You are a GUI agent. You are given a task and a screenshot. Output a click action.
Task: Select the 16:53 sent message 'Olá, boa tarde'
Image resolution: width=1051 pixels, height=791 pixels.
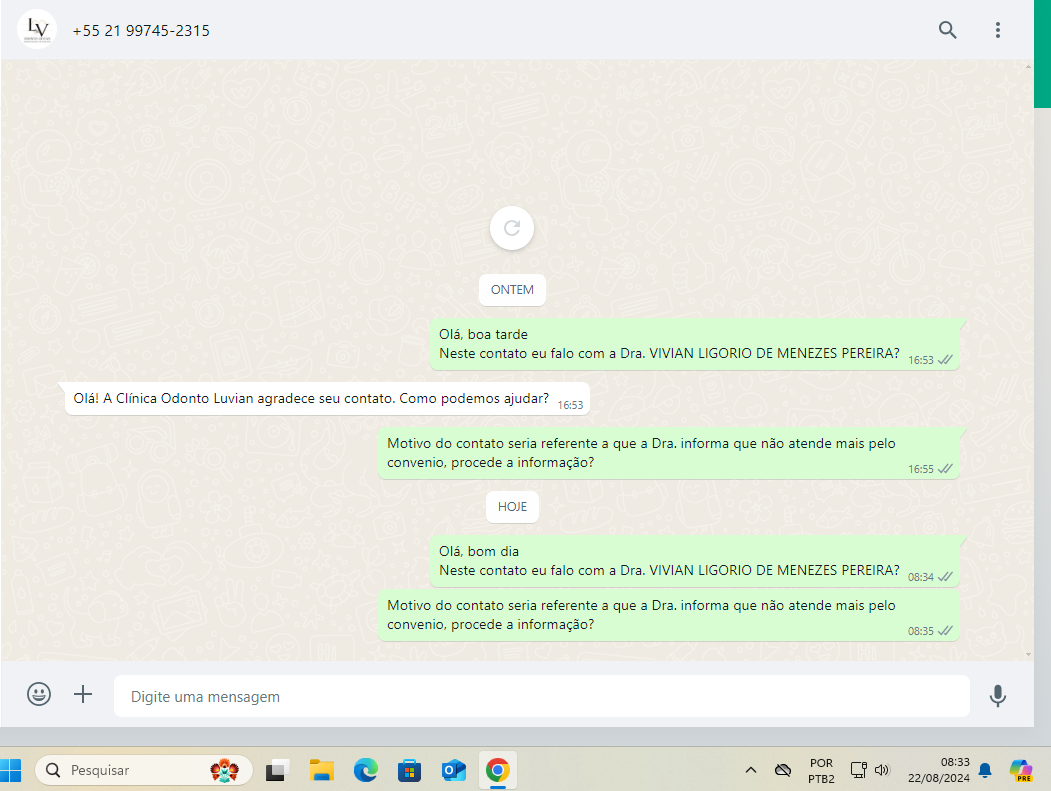click(x=694, y=344)
